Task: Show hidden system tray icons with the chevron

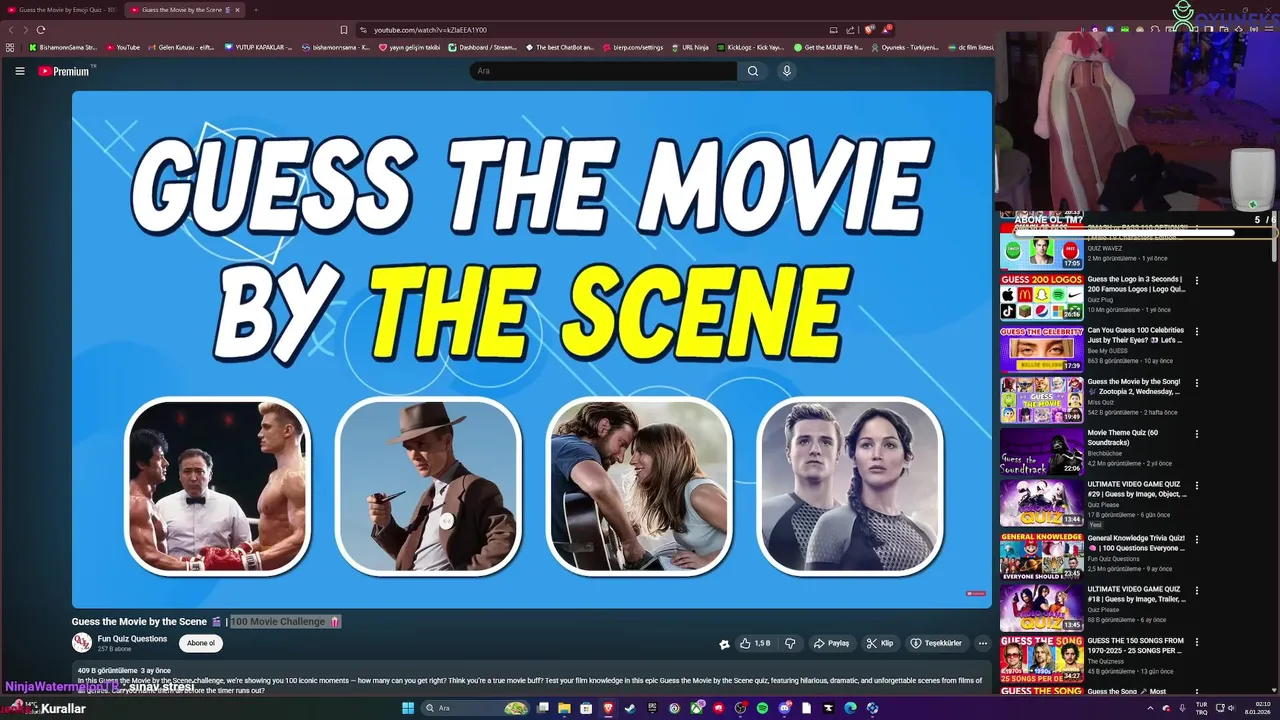Action: (x=1150, y=708)
